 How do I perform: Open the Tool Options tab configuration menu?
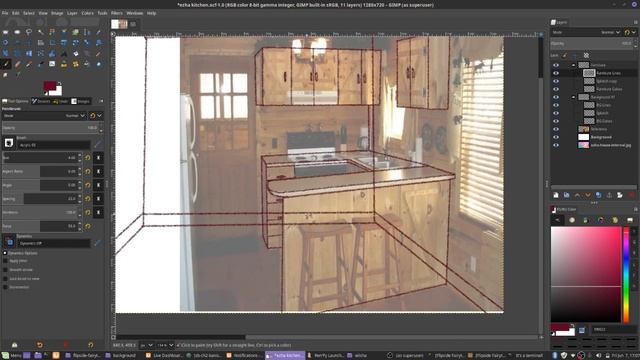click(100, 101)
